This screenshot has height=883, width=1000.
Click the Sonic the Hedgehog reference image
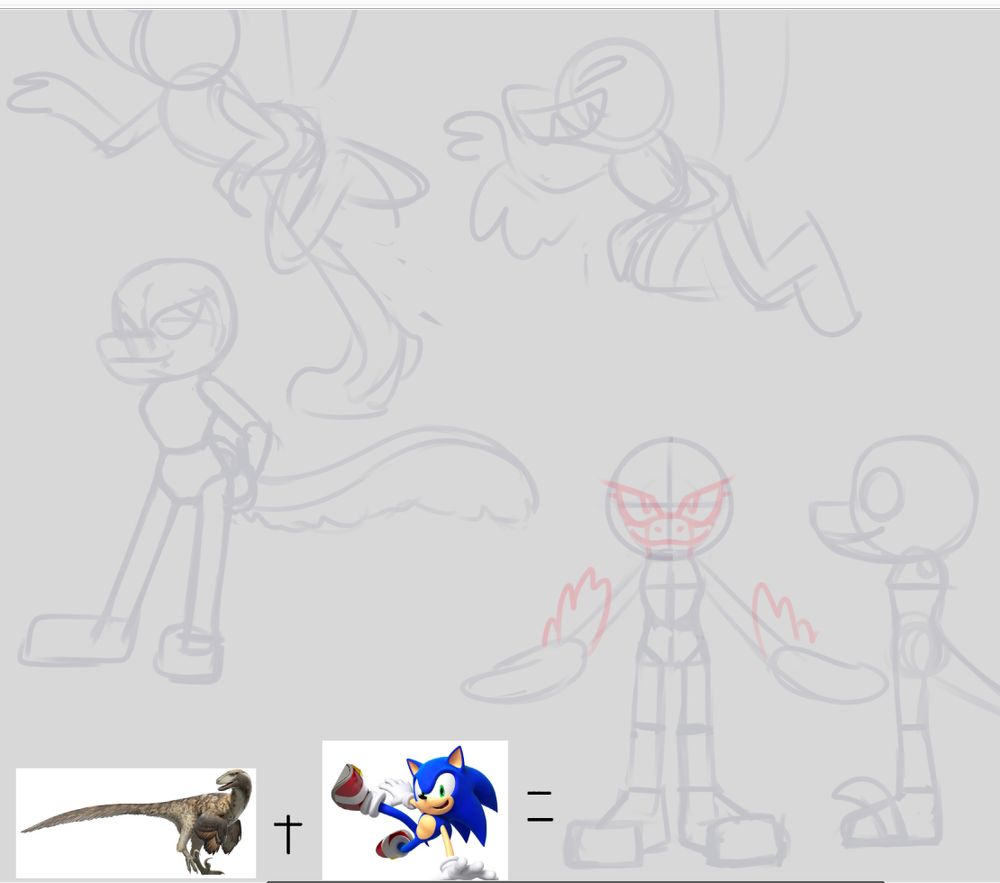pyautogui.click(x=415, y=810)
